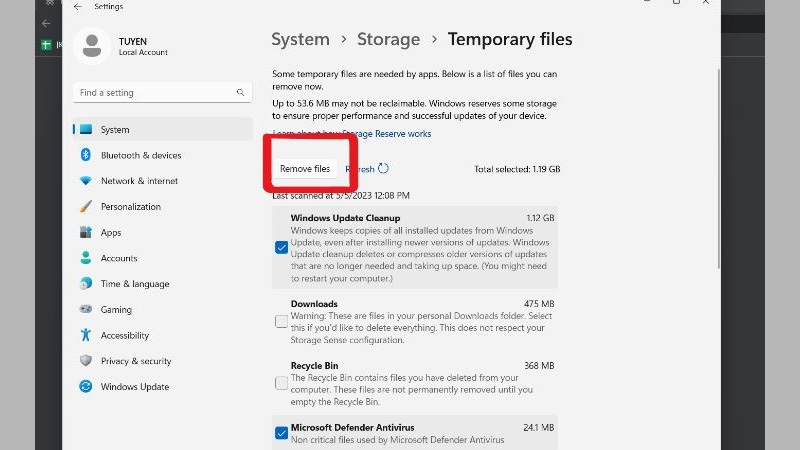Click the Personalization paintbrush icon

86,207
